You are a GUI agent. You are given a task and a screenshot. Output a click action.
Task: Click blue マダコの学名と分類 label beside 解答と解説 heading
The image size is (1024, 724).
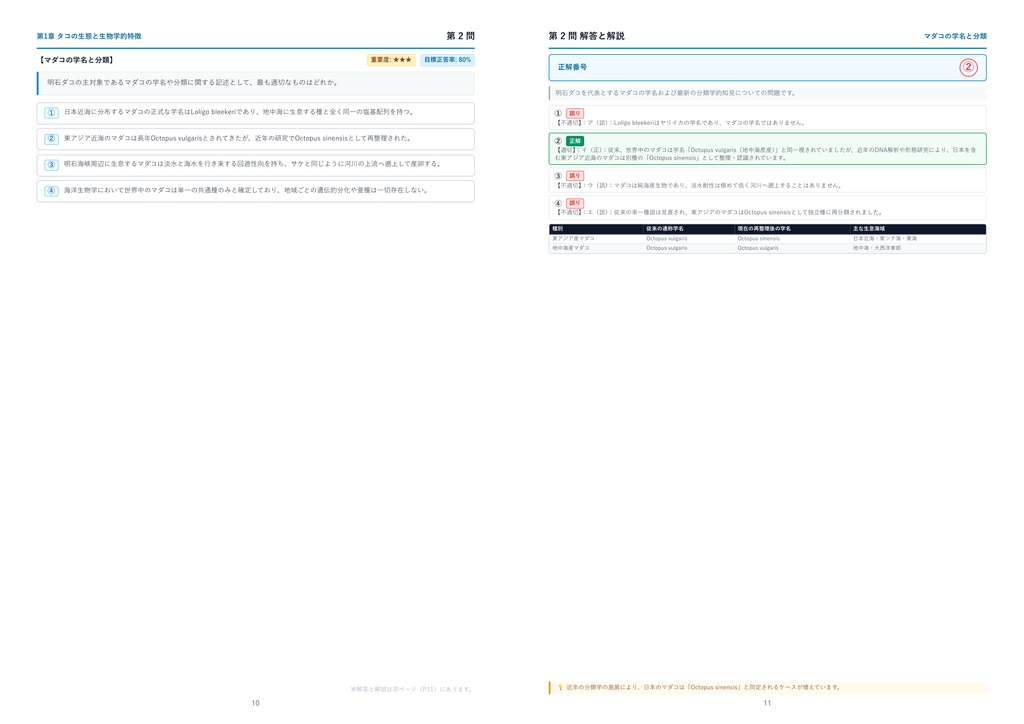955,36
